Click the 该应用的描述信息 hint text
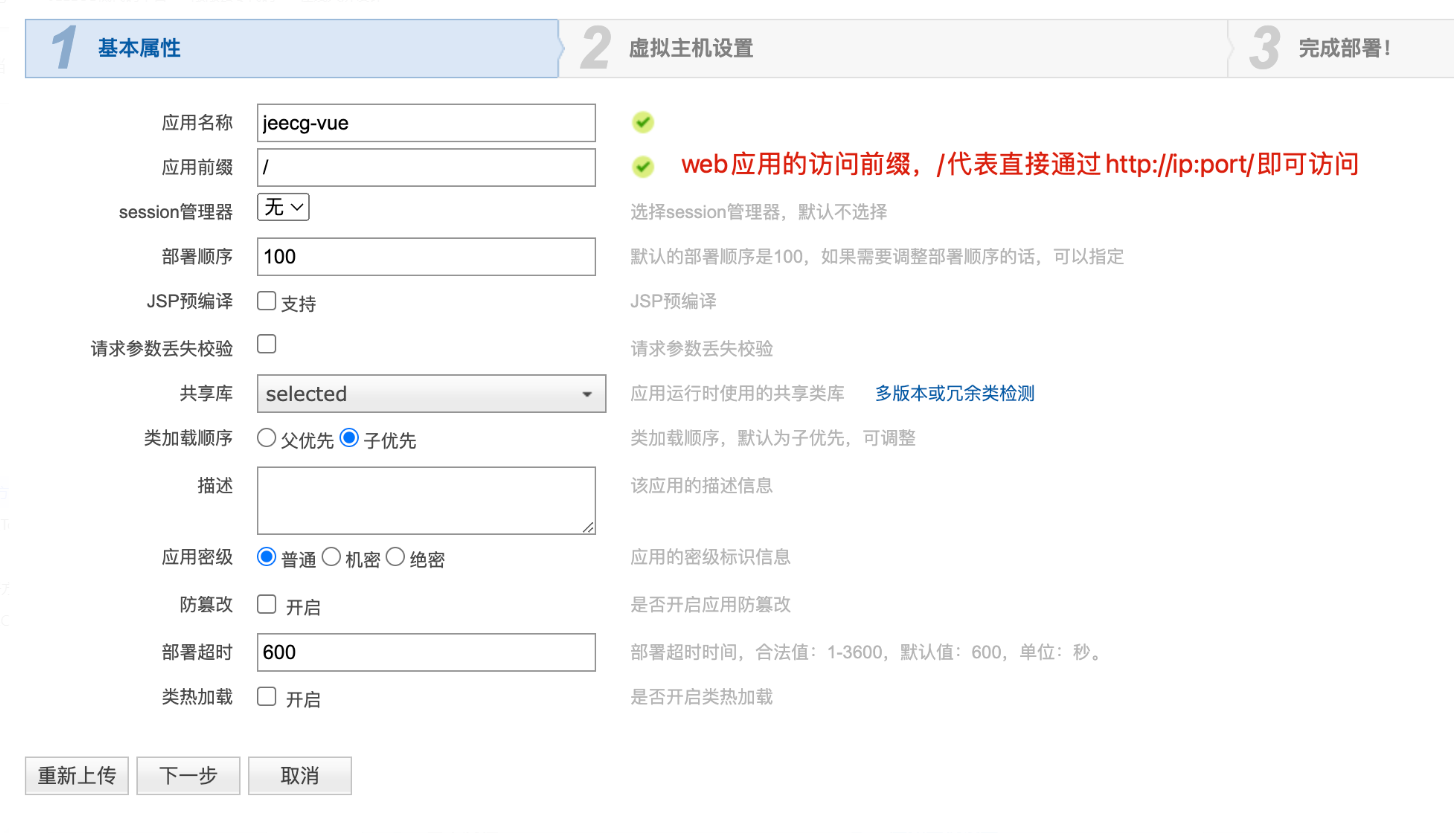Screen dimensions: 1454x833 tap(701, 485)
